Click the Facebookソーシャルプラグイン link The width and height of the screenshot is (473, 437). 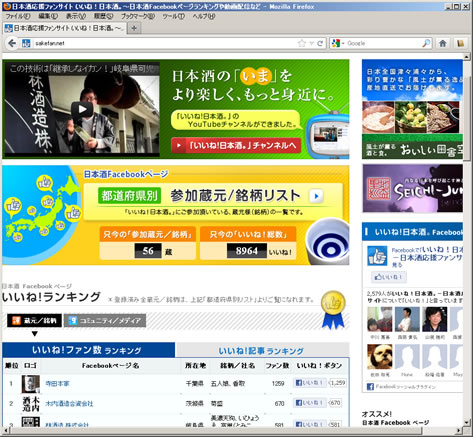click(x=406, y=387)
